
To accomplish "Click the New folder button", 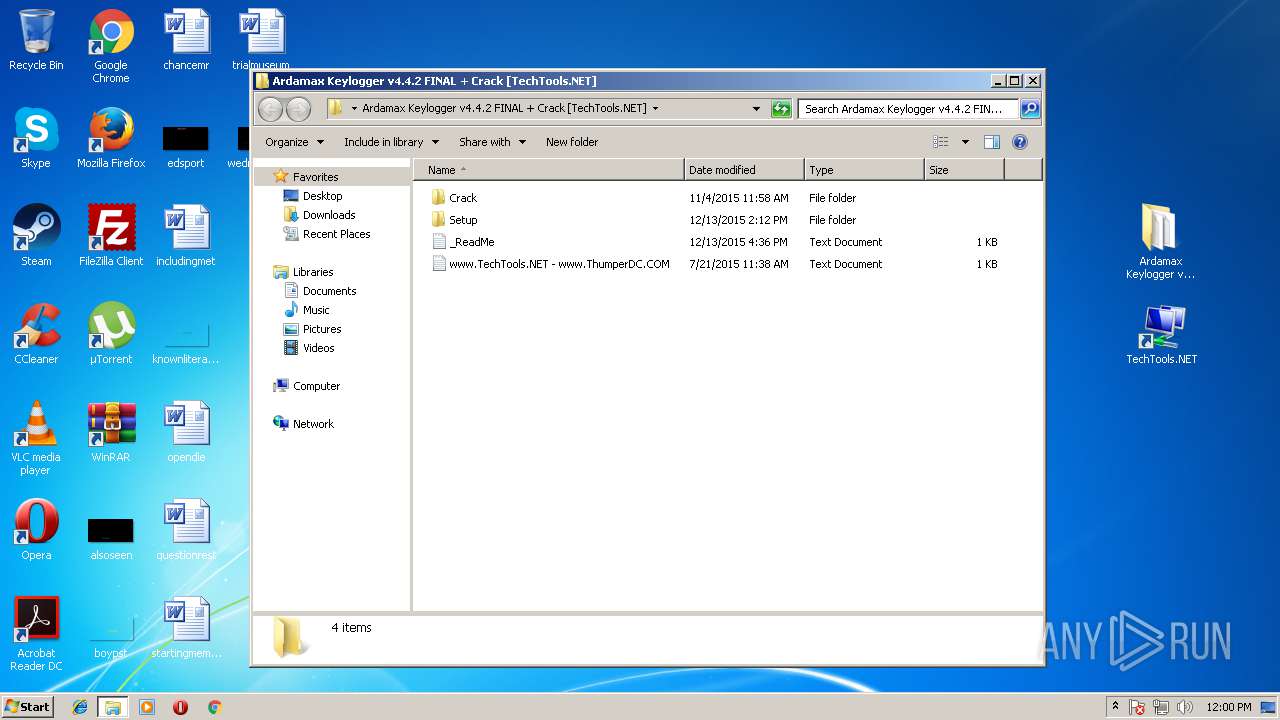I will (572, 142).
